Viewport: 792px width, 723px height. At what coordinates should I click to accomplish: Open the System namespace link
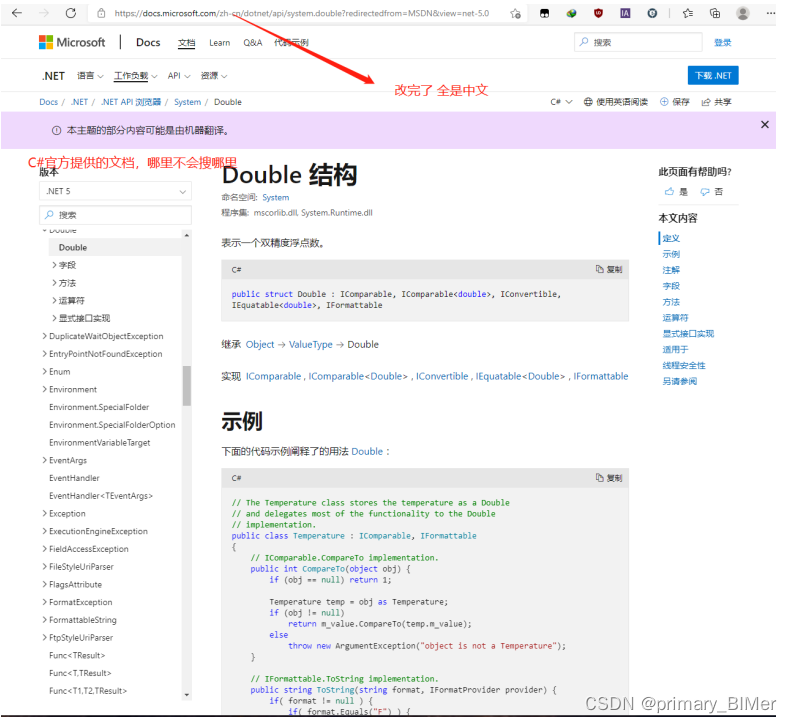[276, 198]
